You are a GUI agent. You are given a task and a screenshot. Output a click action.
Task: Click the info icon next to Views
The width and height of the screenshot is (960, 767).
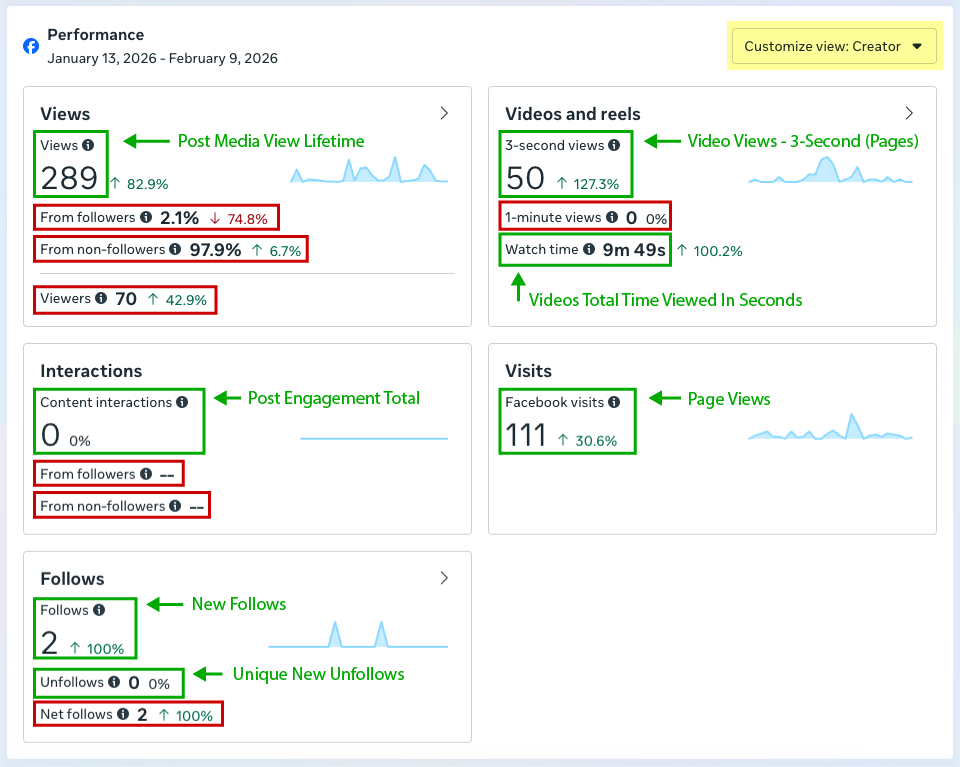click(x=88, y=146)
